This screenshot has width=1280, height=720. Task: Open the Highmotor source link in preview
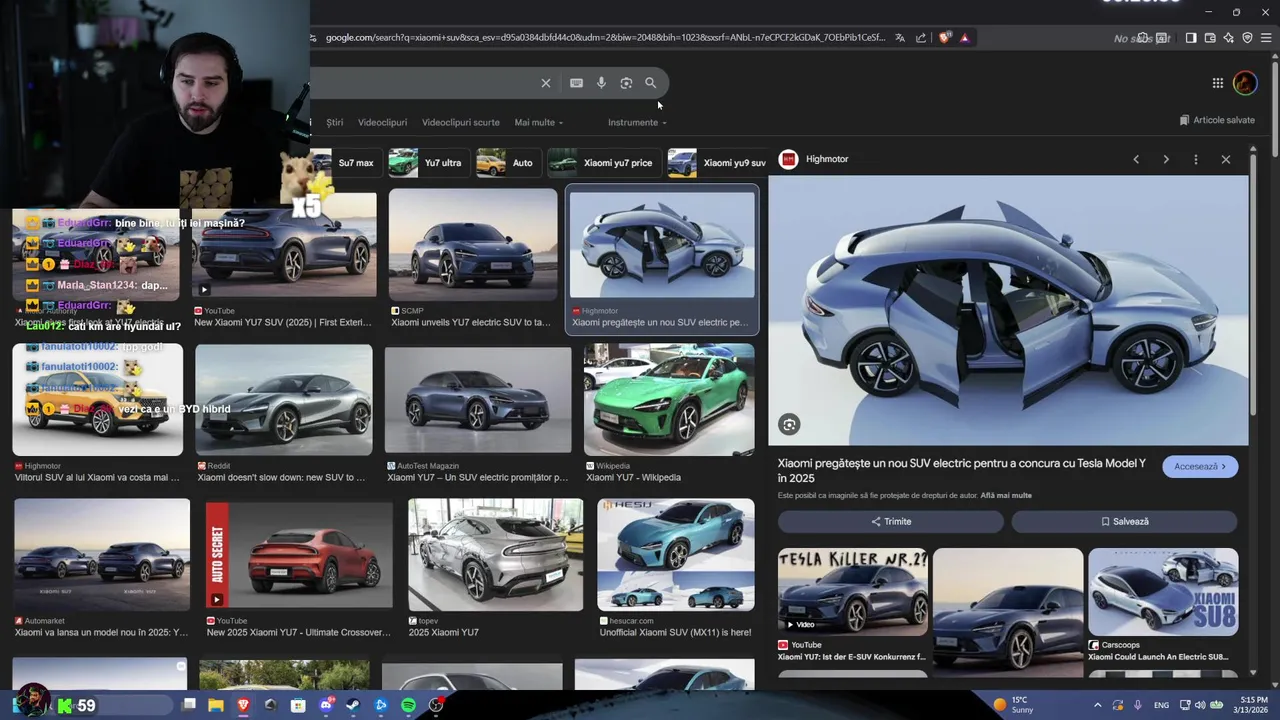click(x=815, y=159)
